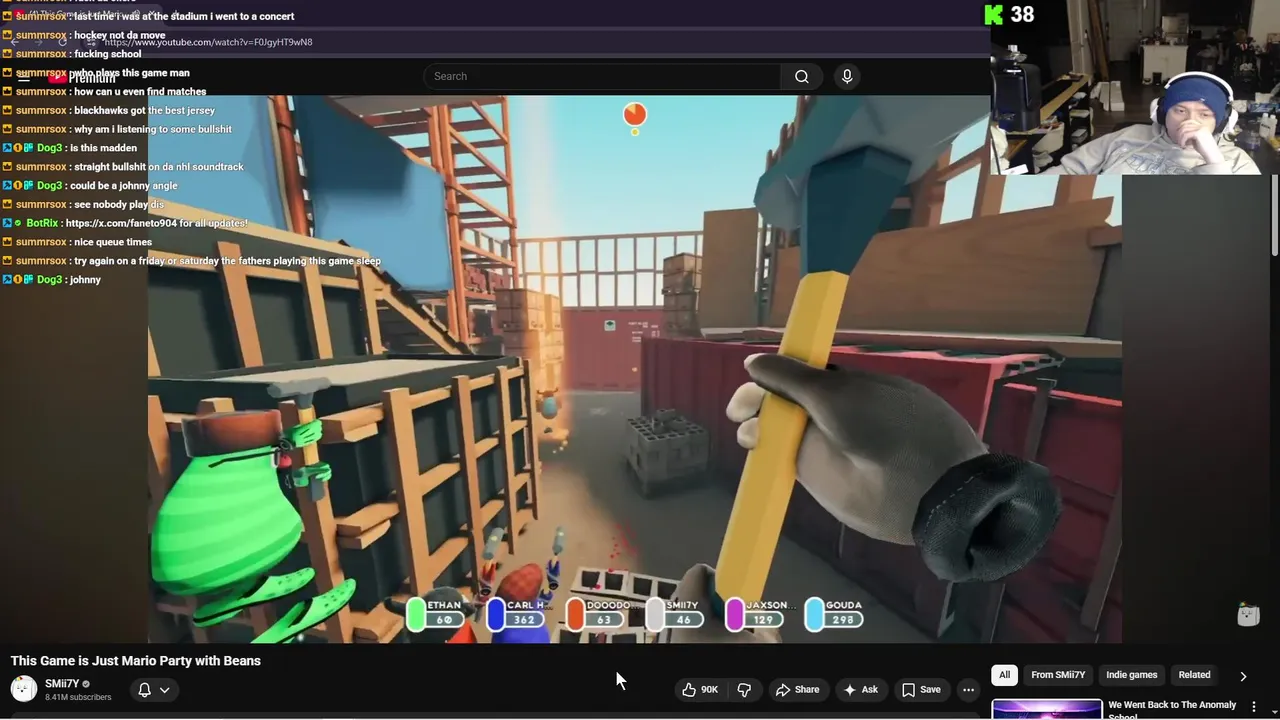Show more chips with right arrow
The height and width of the screenshot is (720, 1280).
[1243, 676]
